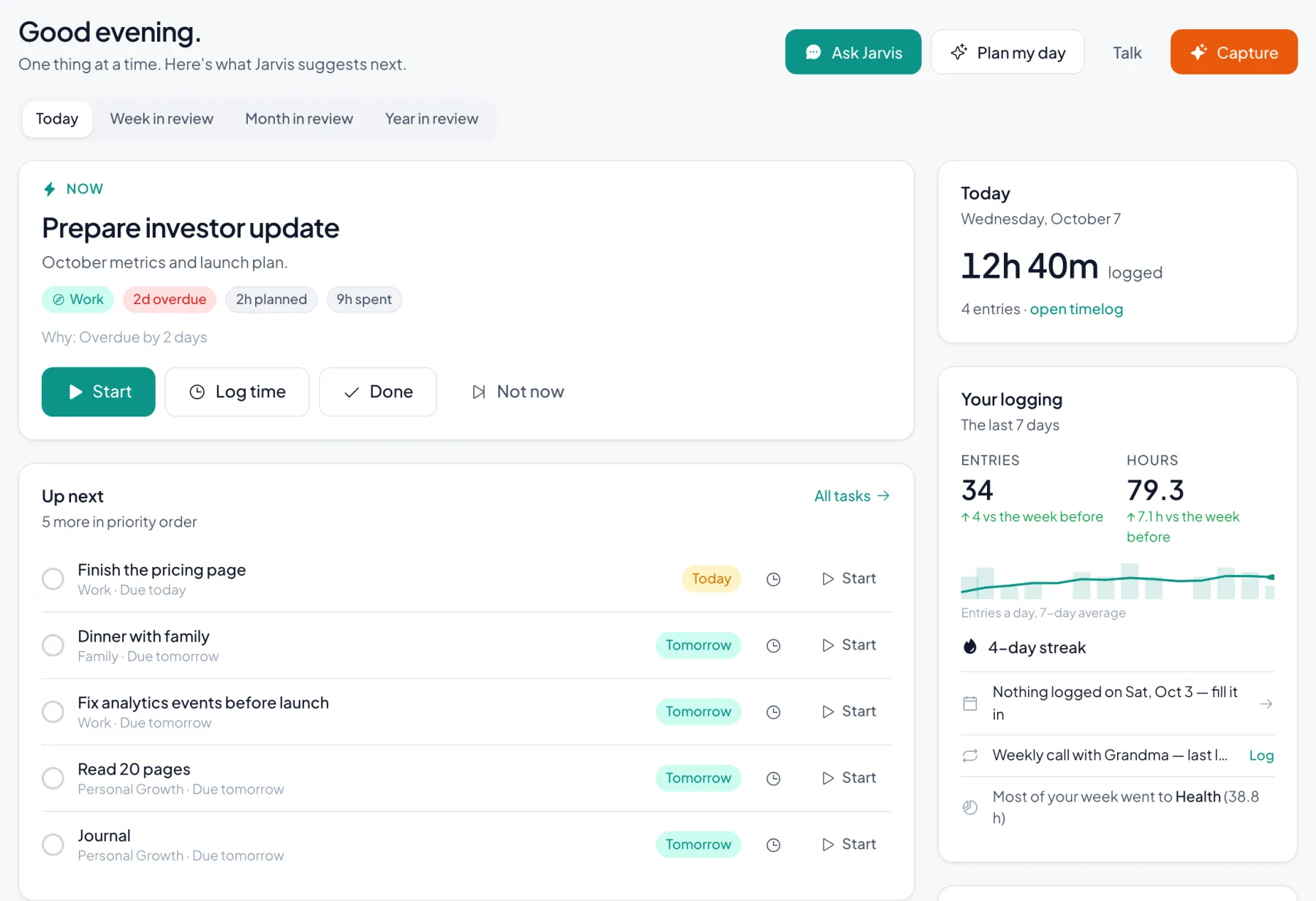This screenshot has height=901, width=1316.
Task: Start the Journal task
Action: pyautogui.click(x=849, y=845)
